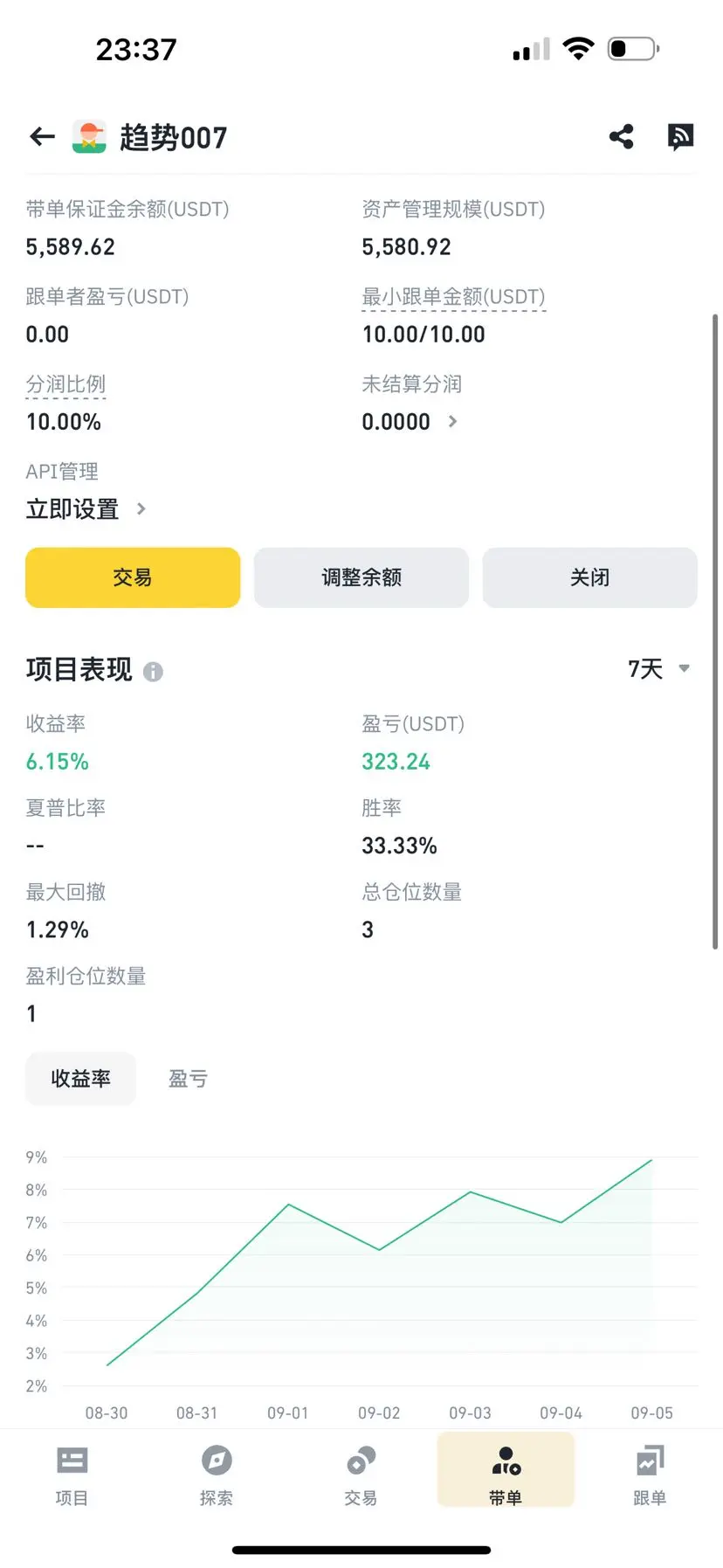The width and height of the screenshot is (723, 1568).
Task: Switch chart to 盈亏 view
Action: click(x=188, y=1079)
